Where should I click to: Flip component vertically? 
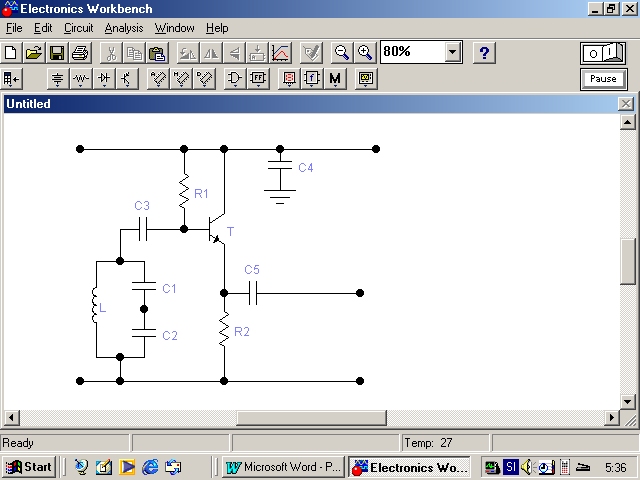click(x=234, y=53)
